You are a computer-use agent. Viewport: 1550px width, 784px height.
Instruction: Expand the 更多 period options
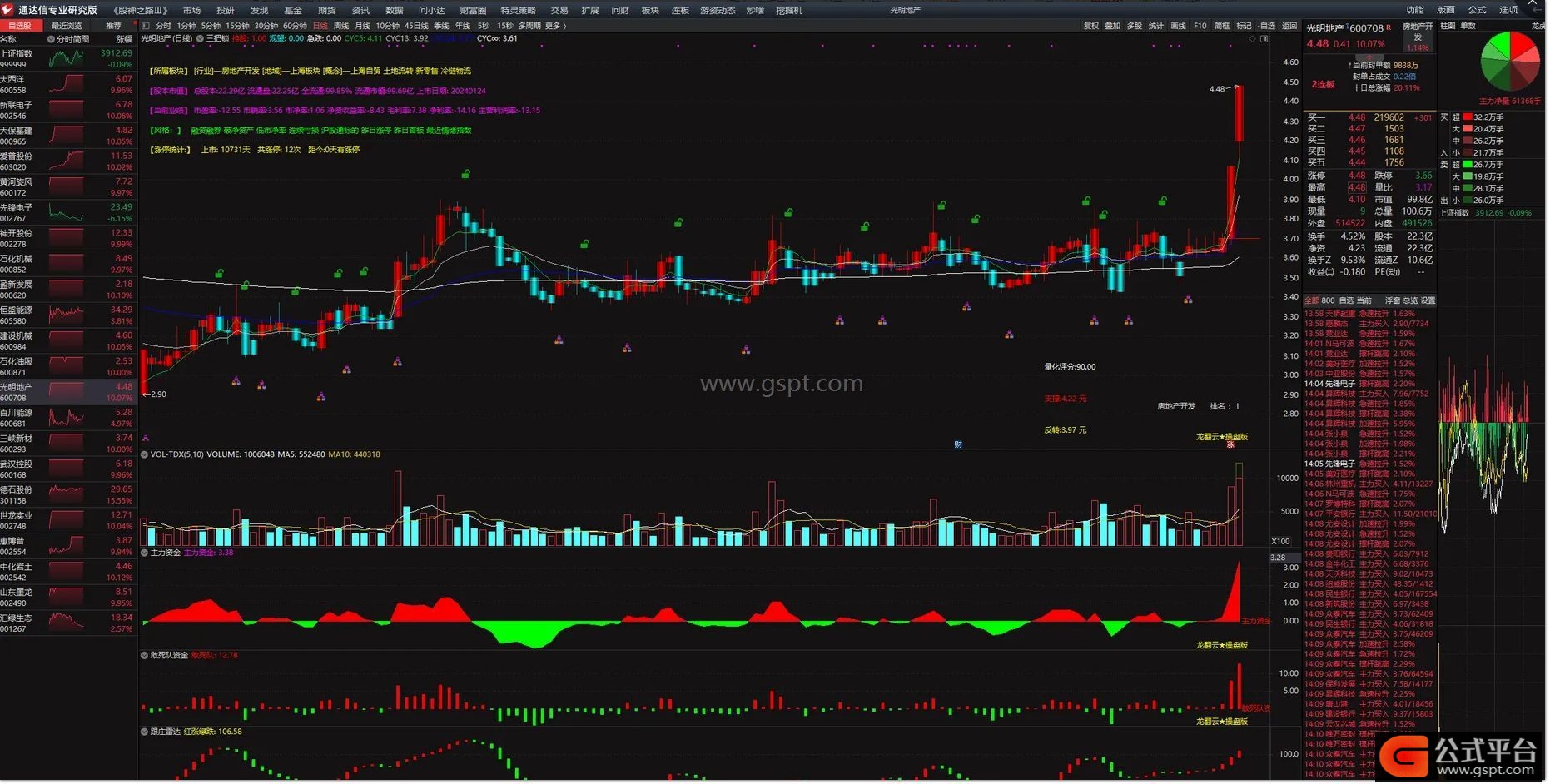(555, 26)
